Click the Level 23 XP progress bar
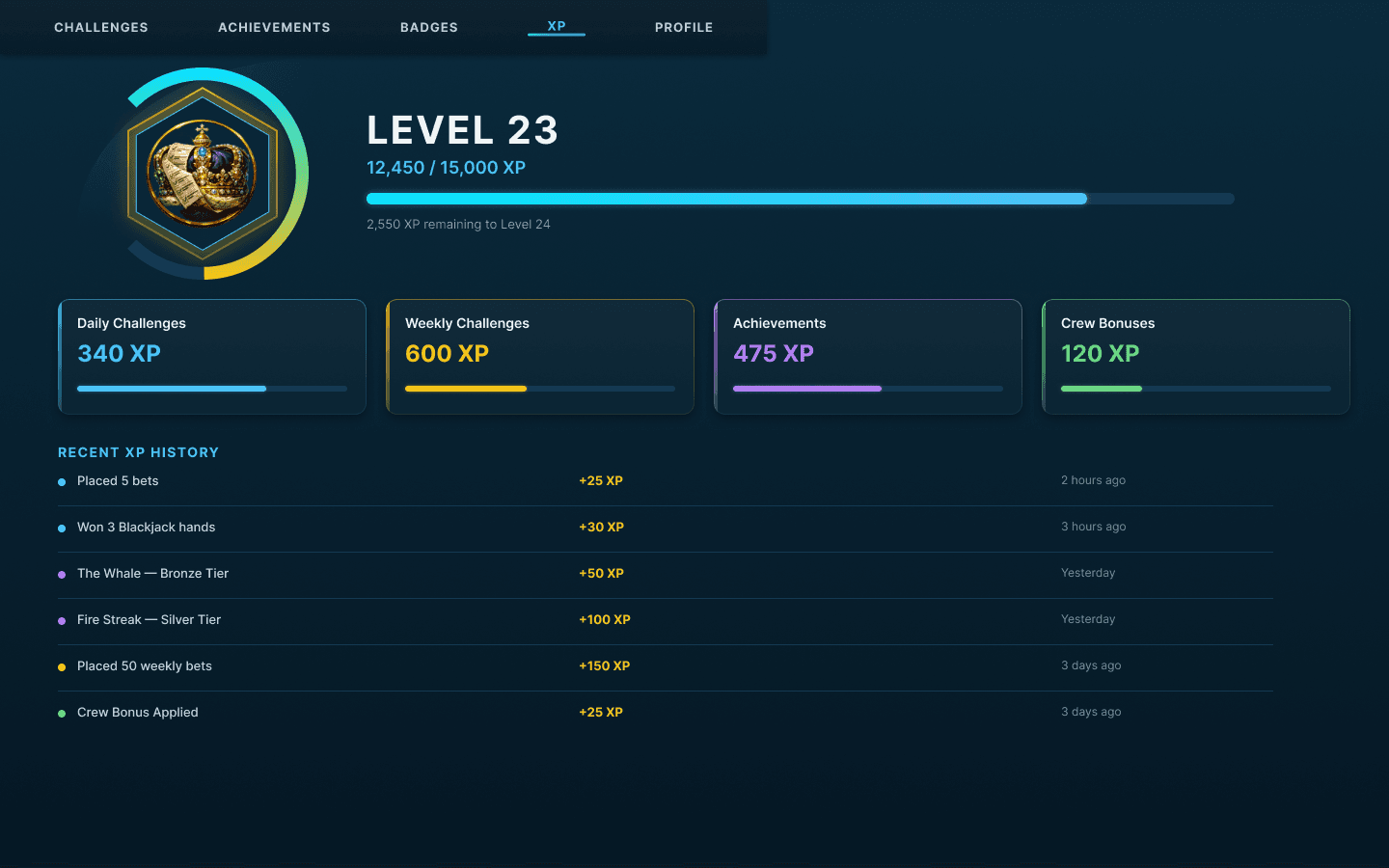Viewport: 1389px width, 868px height. 801,199
